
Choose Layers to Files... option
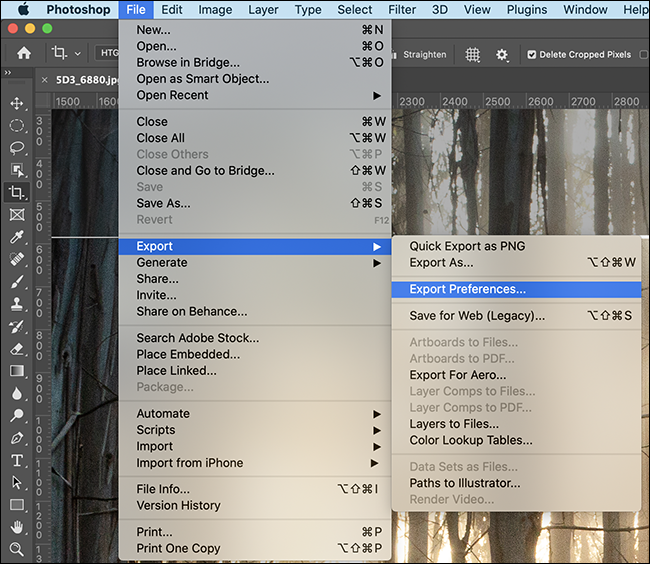pyautogui.click(x=517, y=424)
